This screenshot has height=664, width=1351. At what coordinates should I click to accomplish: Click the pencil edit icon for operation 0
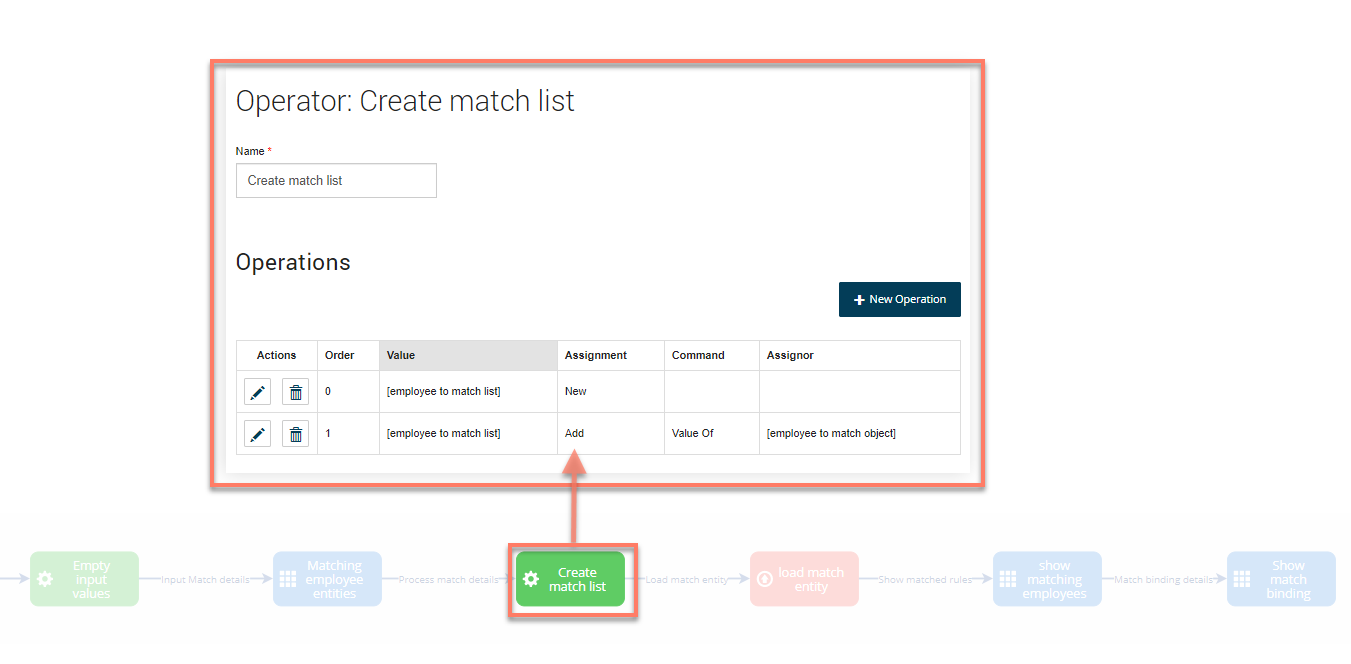click(257, 391)
